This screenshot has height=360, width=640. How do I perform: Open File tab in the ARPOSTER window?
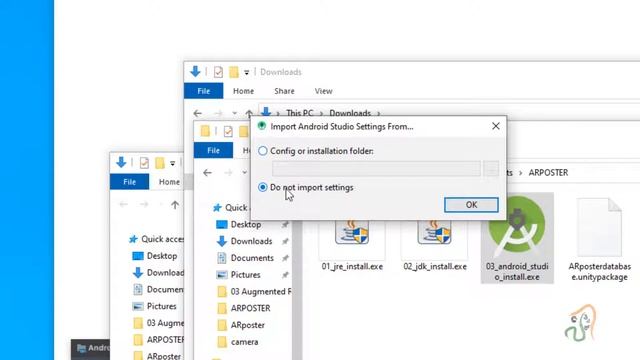pyautogui.click(x=213, y=151)
